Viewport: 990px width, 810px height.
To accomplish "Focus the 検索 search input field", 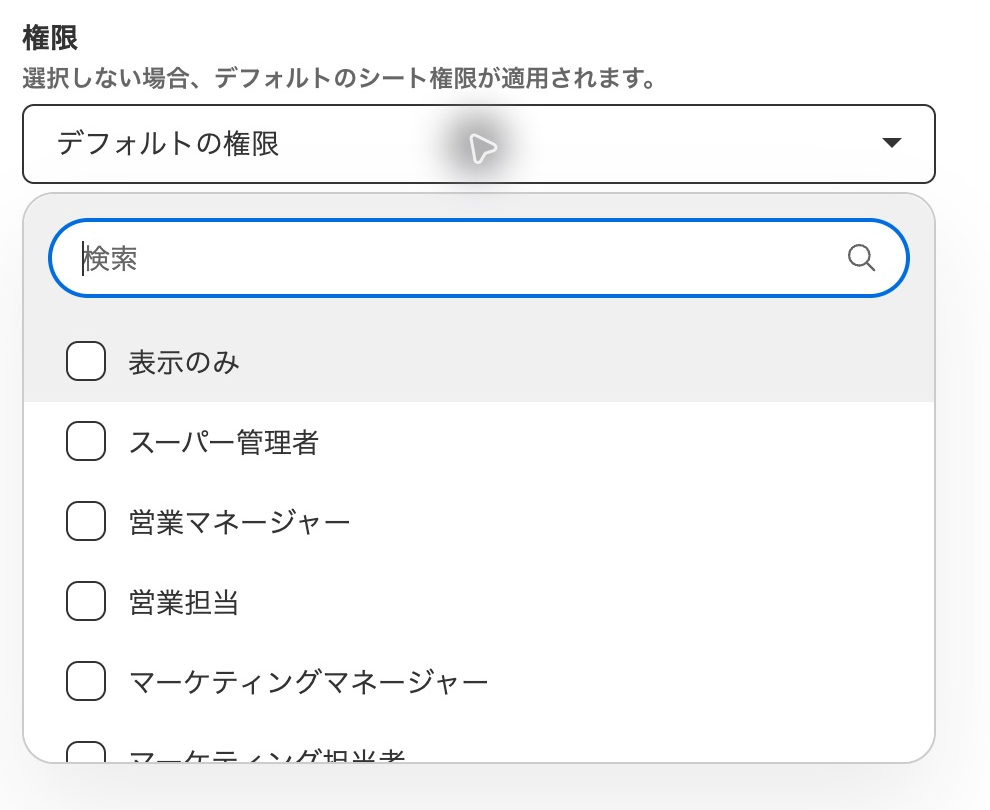I will 479,258.
